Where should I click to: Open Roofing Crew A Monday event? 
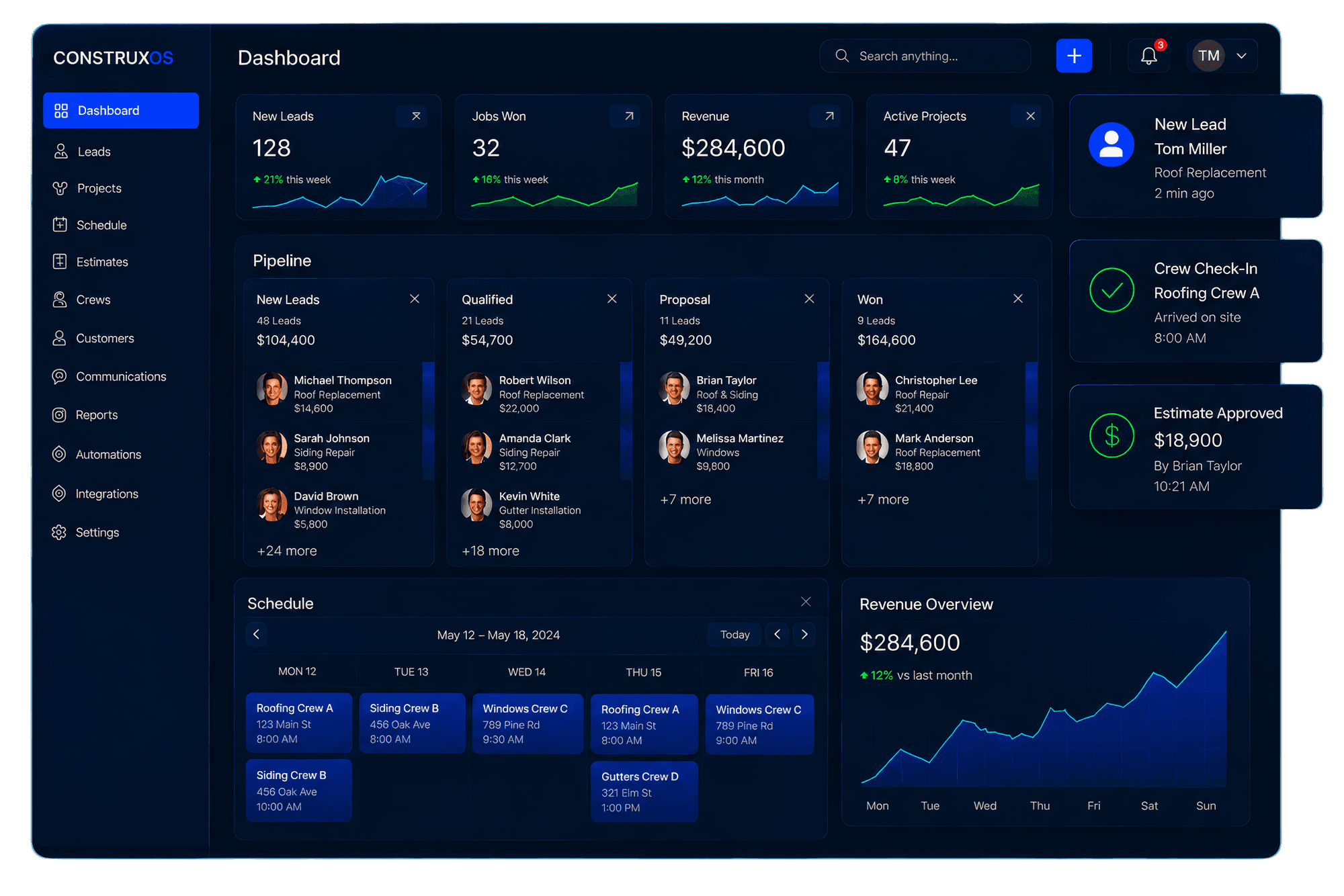[x=299, y=723]
